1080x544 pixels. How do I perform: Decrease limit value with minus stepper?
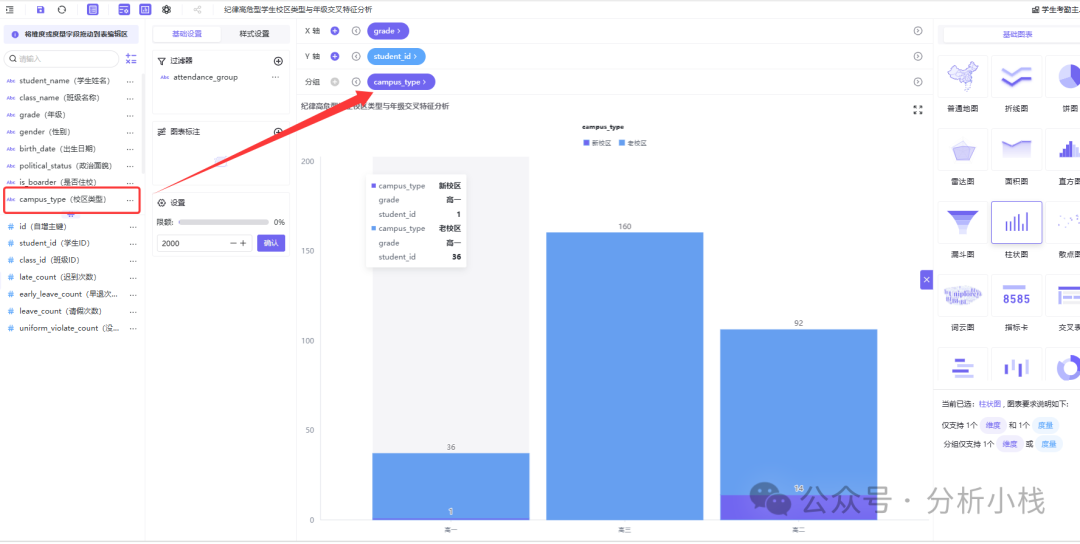(x=233, y=243)
